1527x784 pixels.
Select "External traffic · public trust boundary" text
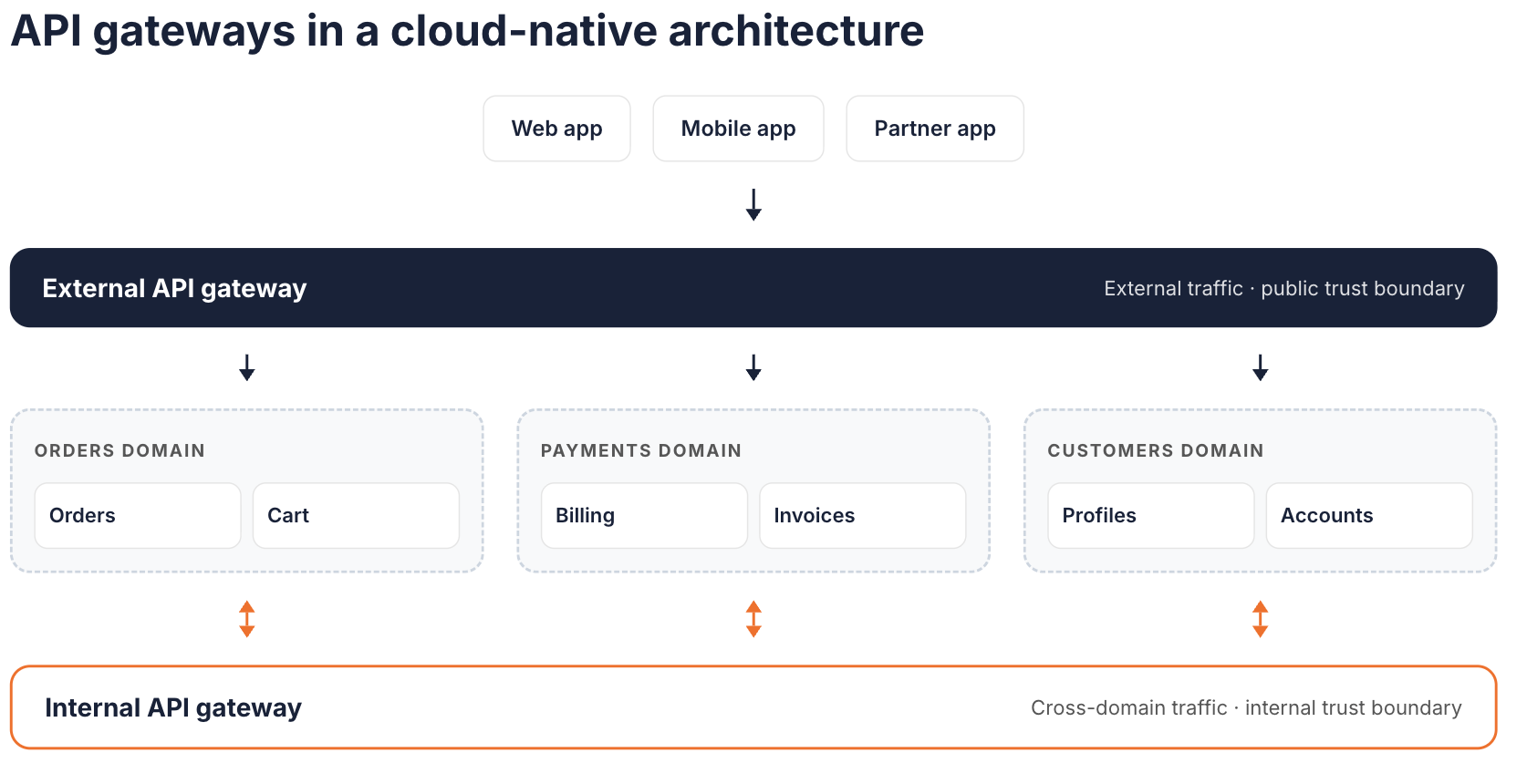(1283, 288)
